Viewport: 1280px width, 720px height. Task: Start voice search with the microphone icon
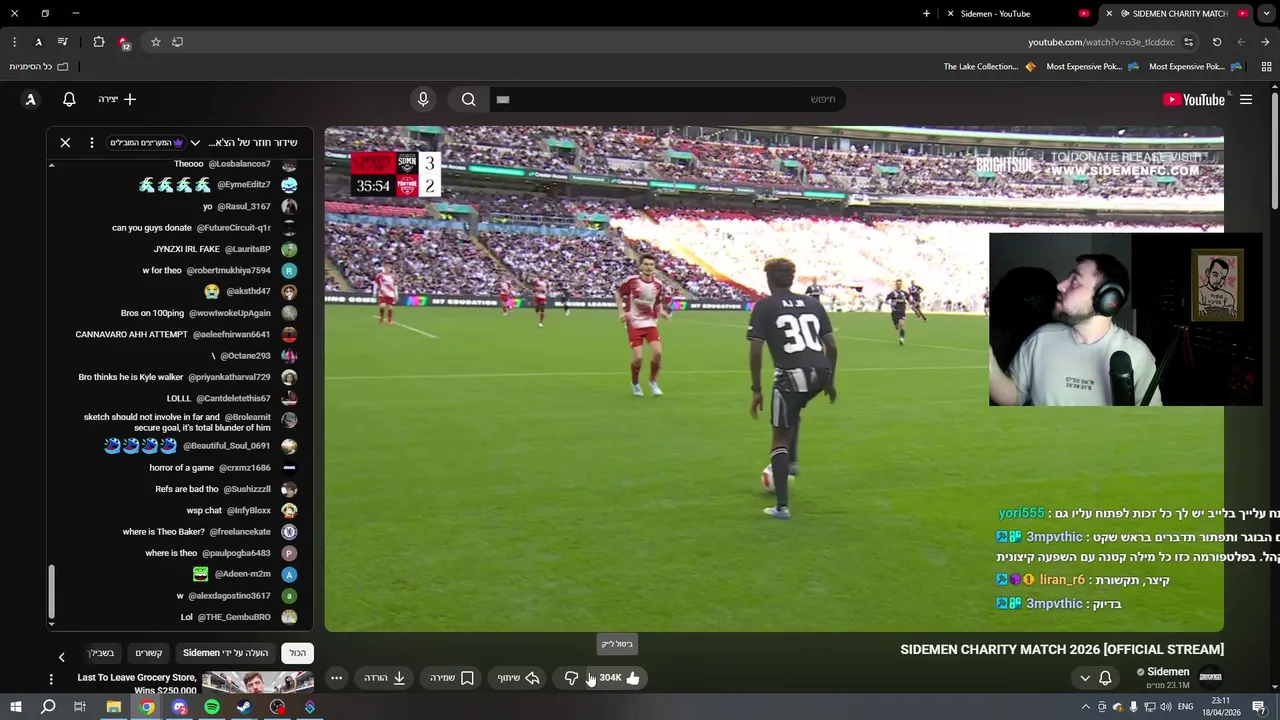[x=423, y=99]
